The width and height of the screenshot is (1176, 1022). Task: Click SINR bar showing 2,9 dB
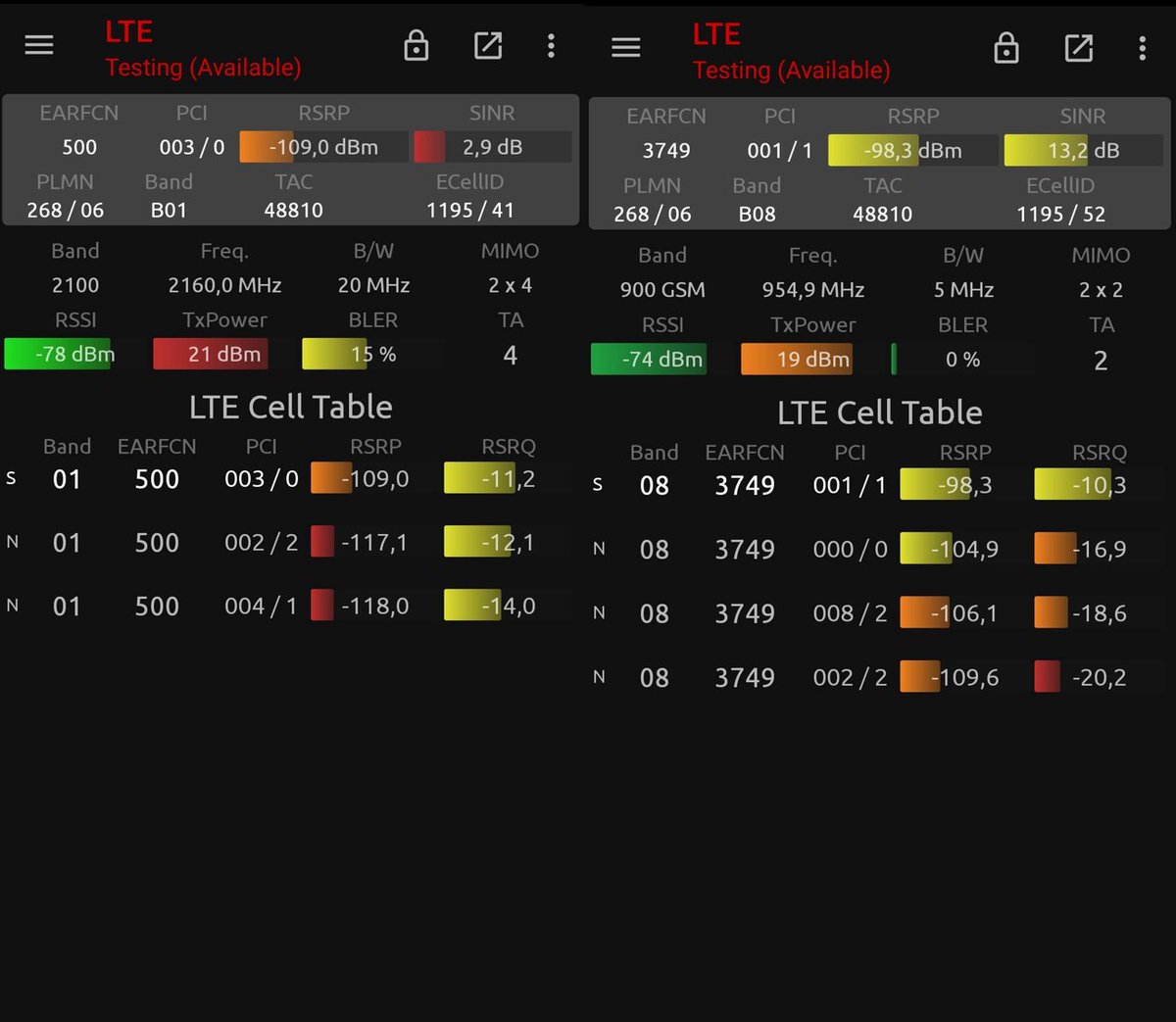pyautogui.click(x=492, y=147)
